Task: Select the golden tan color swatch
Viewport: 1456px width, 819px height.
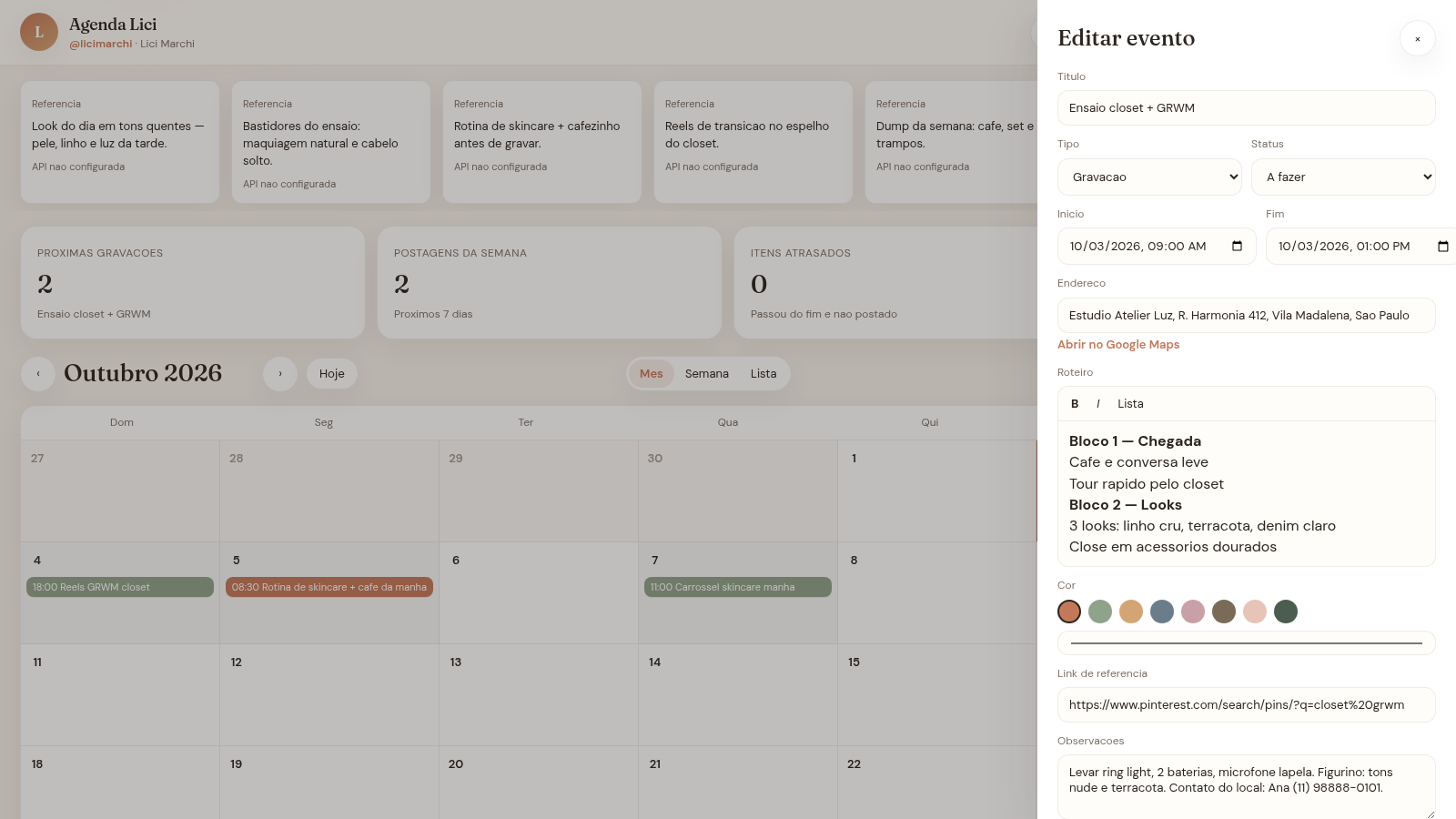Action: [1131, 612]
